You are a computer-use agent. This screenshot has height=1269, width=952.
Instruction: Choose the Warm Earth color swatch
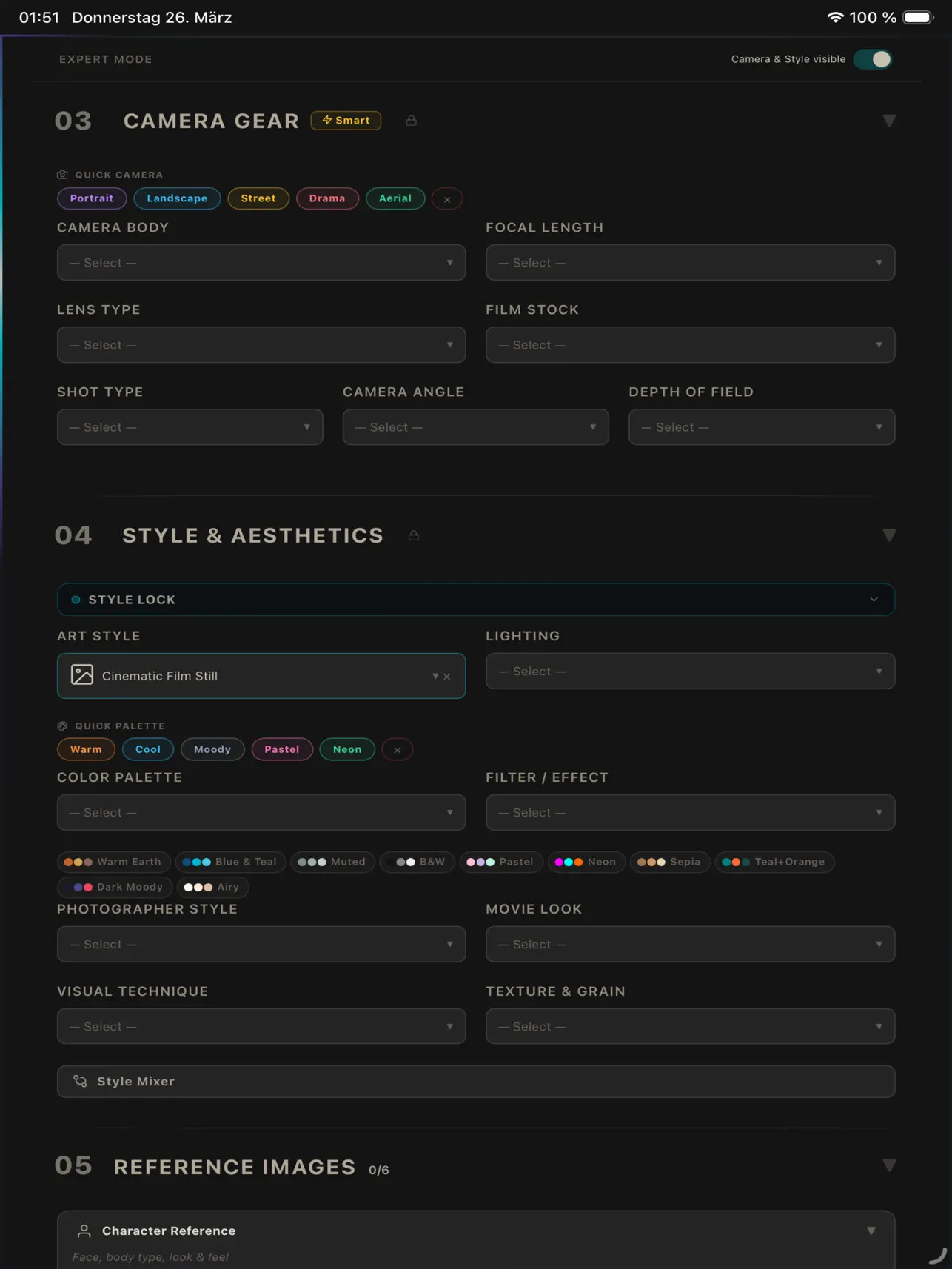click(113, 862)
